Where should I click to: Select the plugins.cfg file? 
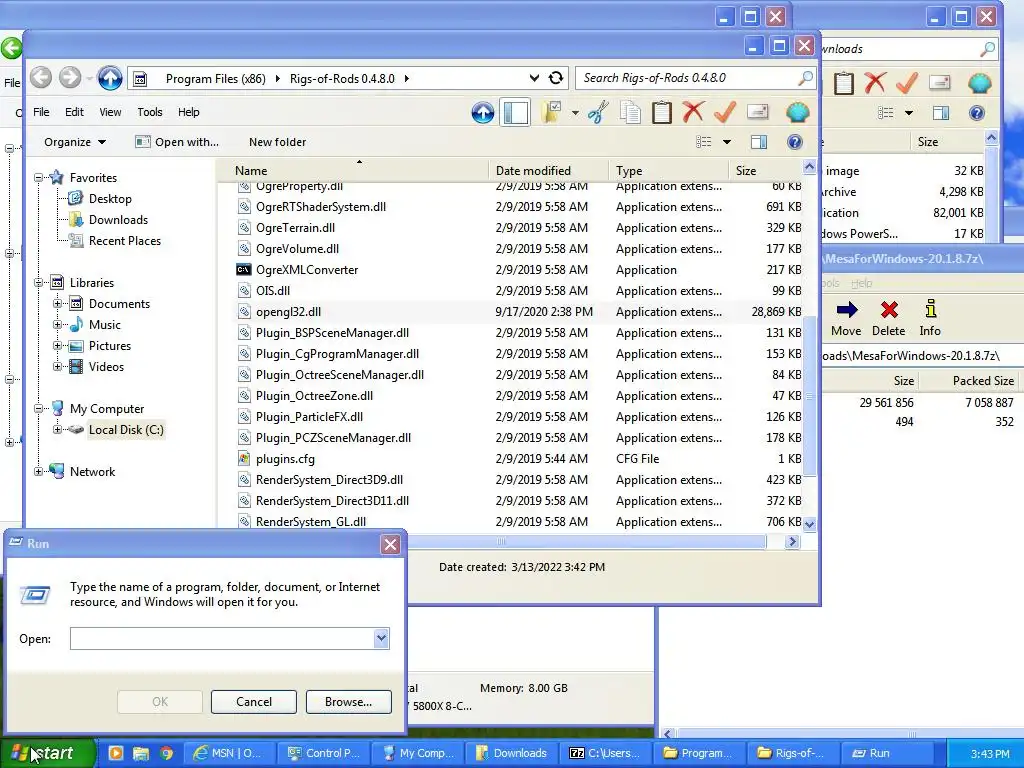coord(285,458)
